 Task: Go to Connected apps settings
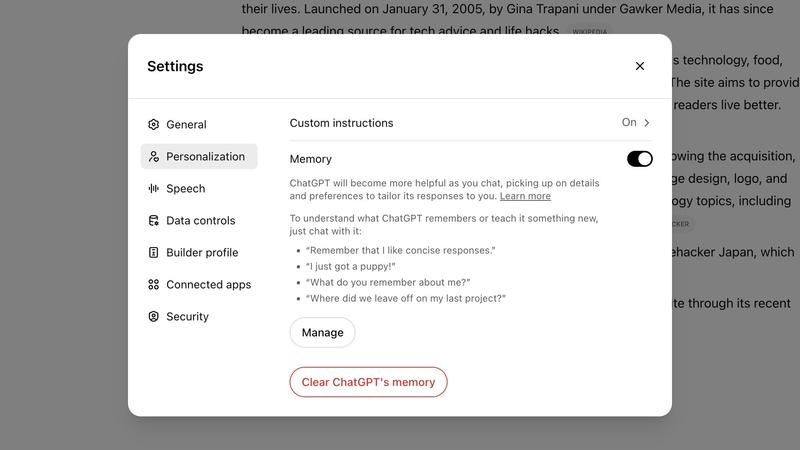coord(208,285)
